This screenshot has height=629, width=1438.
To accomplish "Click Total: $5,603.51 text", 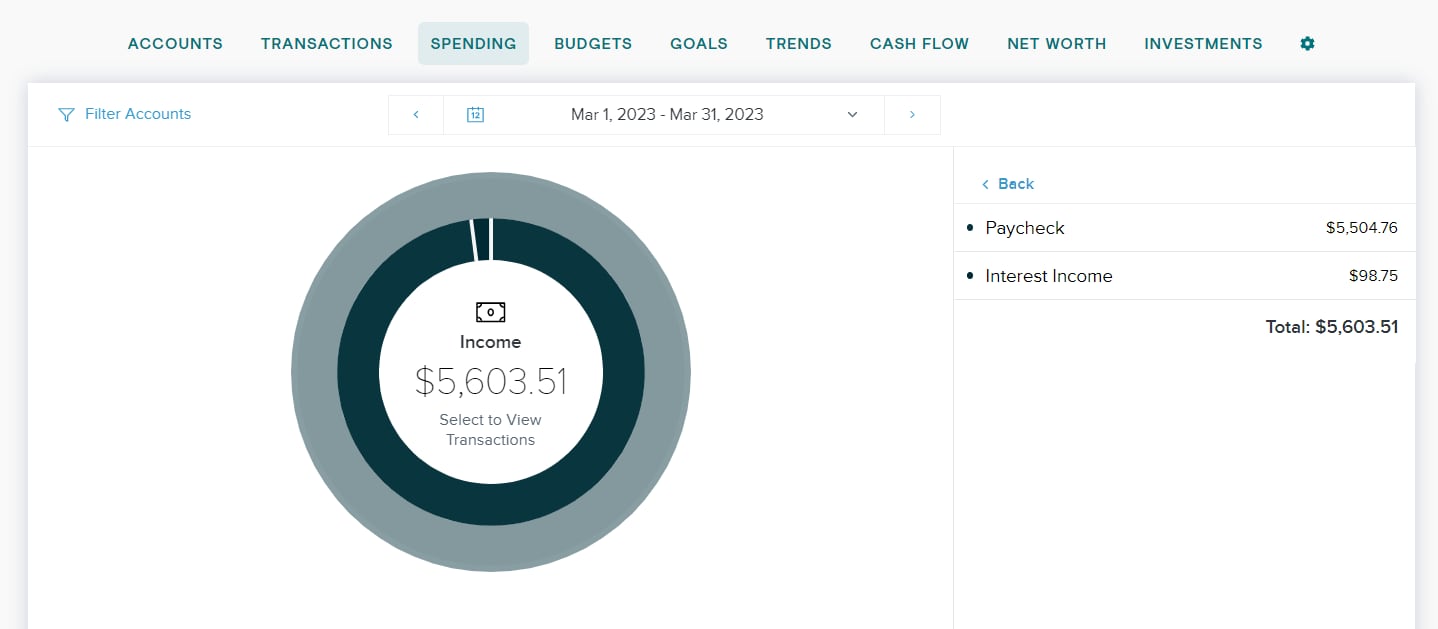I will [x=1332, y=327].
